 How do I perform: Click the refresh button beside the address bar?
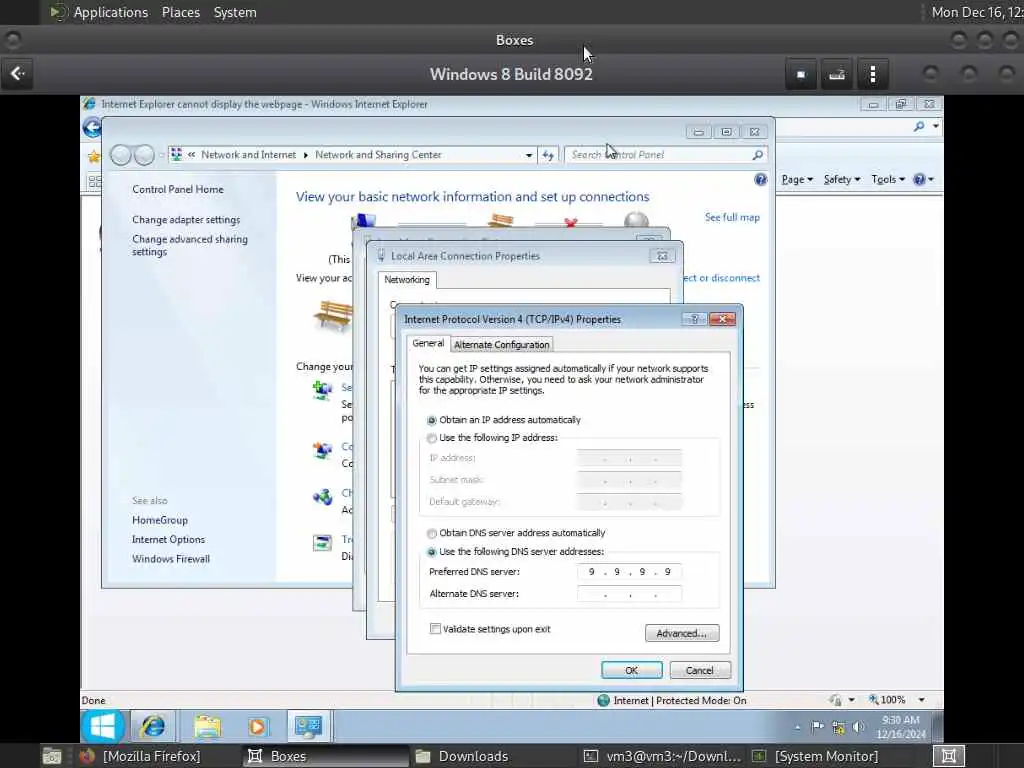[549, 155]
